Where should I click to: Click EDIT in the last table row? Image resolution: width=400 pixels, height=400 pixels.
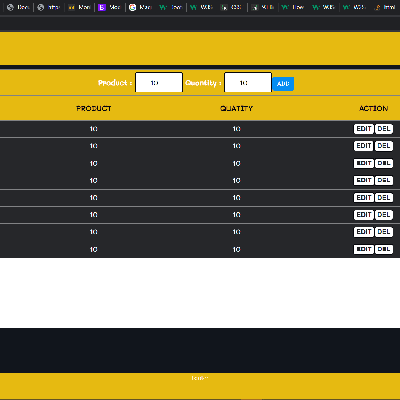pyautogui.click(x=364, y=249)
